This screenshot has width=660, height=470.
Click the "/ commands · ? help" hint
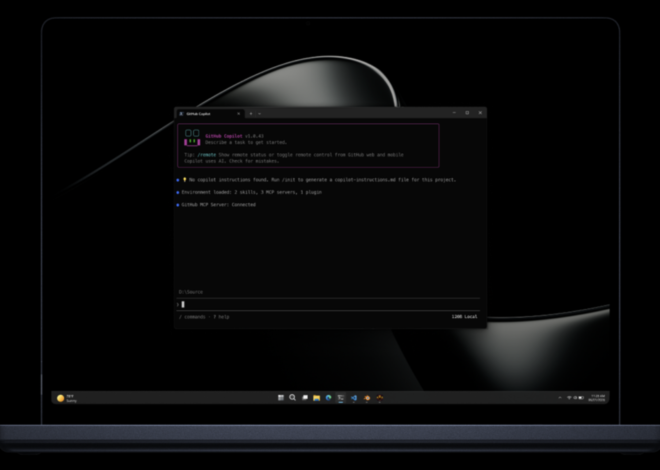[x=204, y=317]
